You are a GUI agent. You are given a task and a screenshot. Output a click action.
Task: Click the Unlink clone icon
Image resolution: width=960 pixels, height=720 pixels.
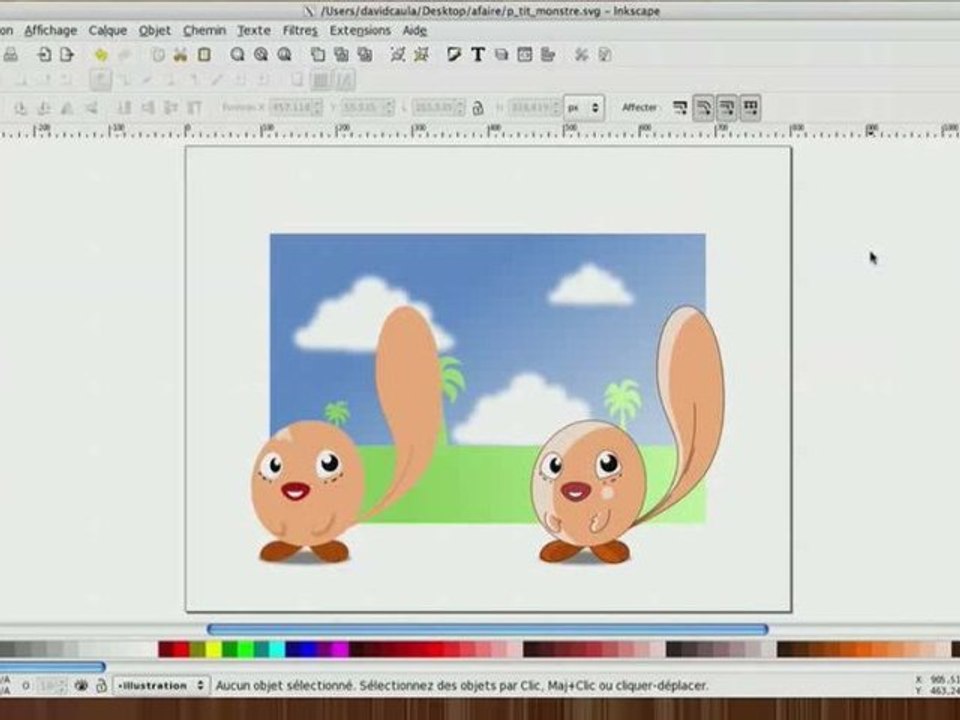coord(365,55)
